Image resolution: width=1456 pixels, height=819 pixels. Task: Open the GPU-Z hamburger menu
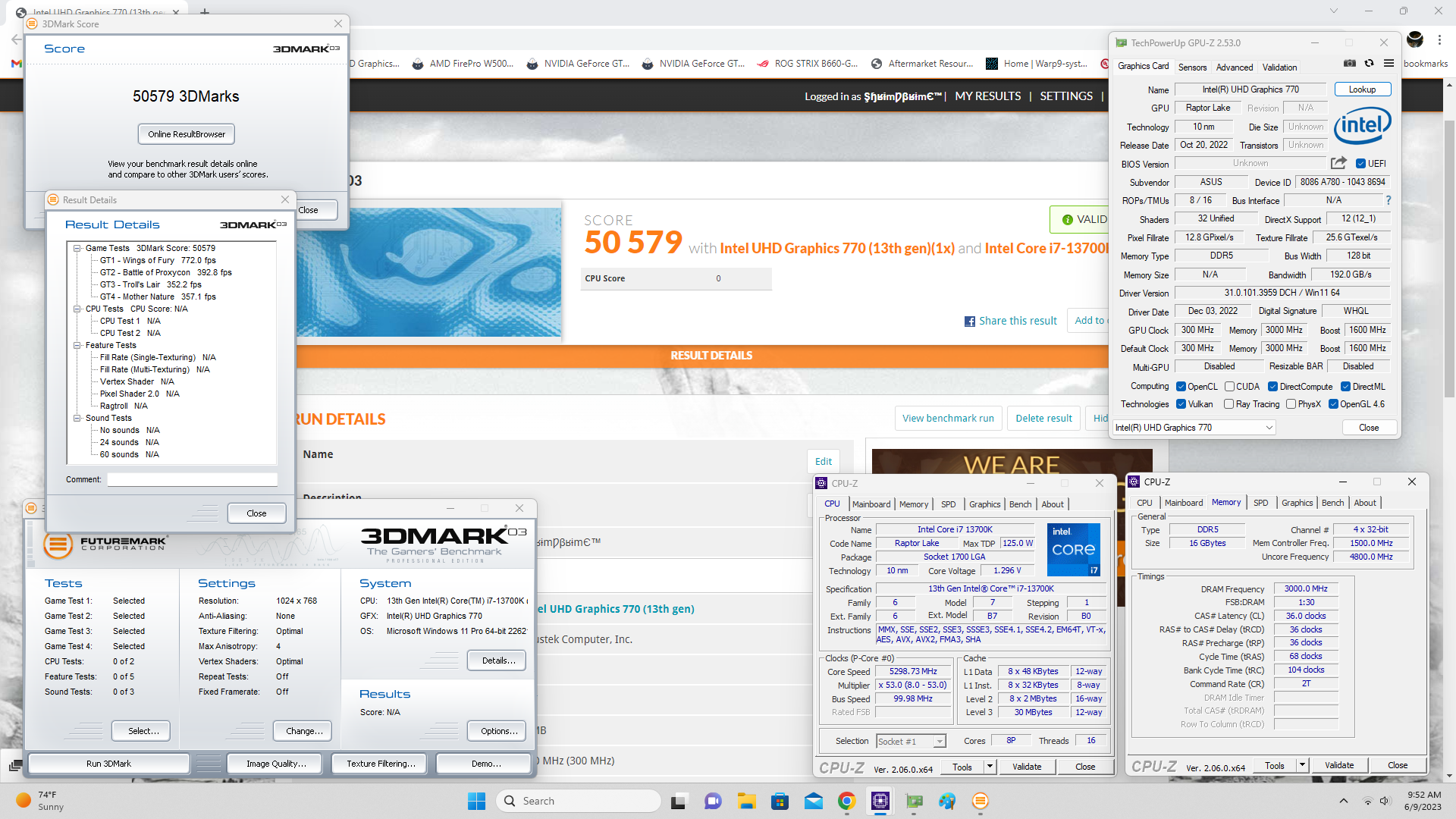pyautogui.click(x=1389, y=64)
